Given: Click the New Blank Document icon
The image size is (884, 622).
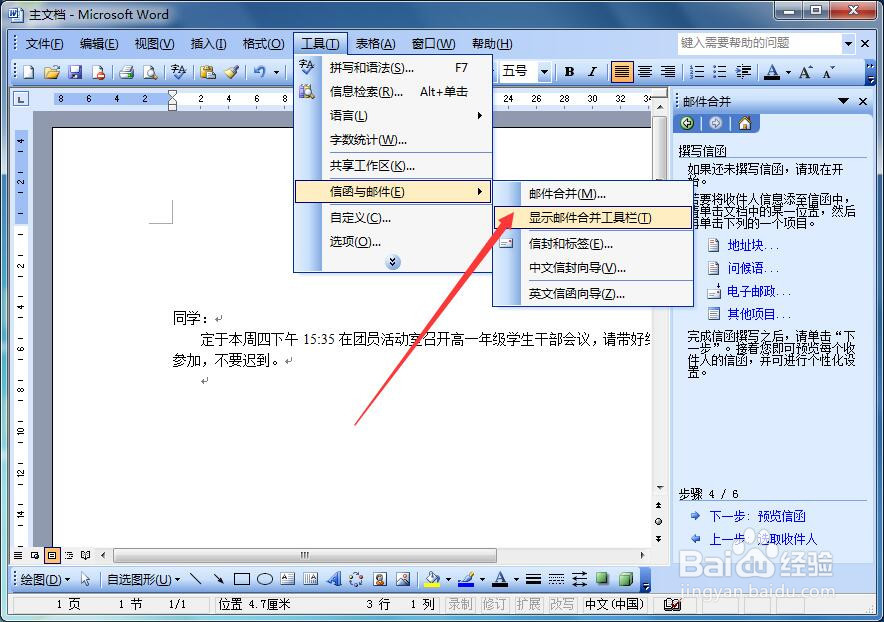Looking at the screenshot, I should 28,72.
